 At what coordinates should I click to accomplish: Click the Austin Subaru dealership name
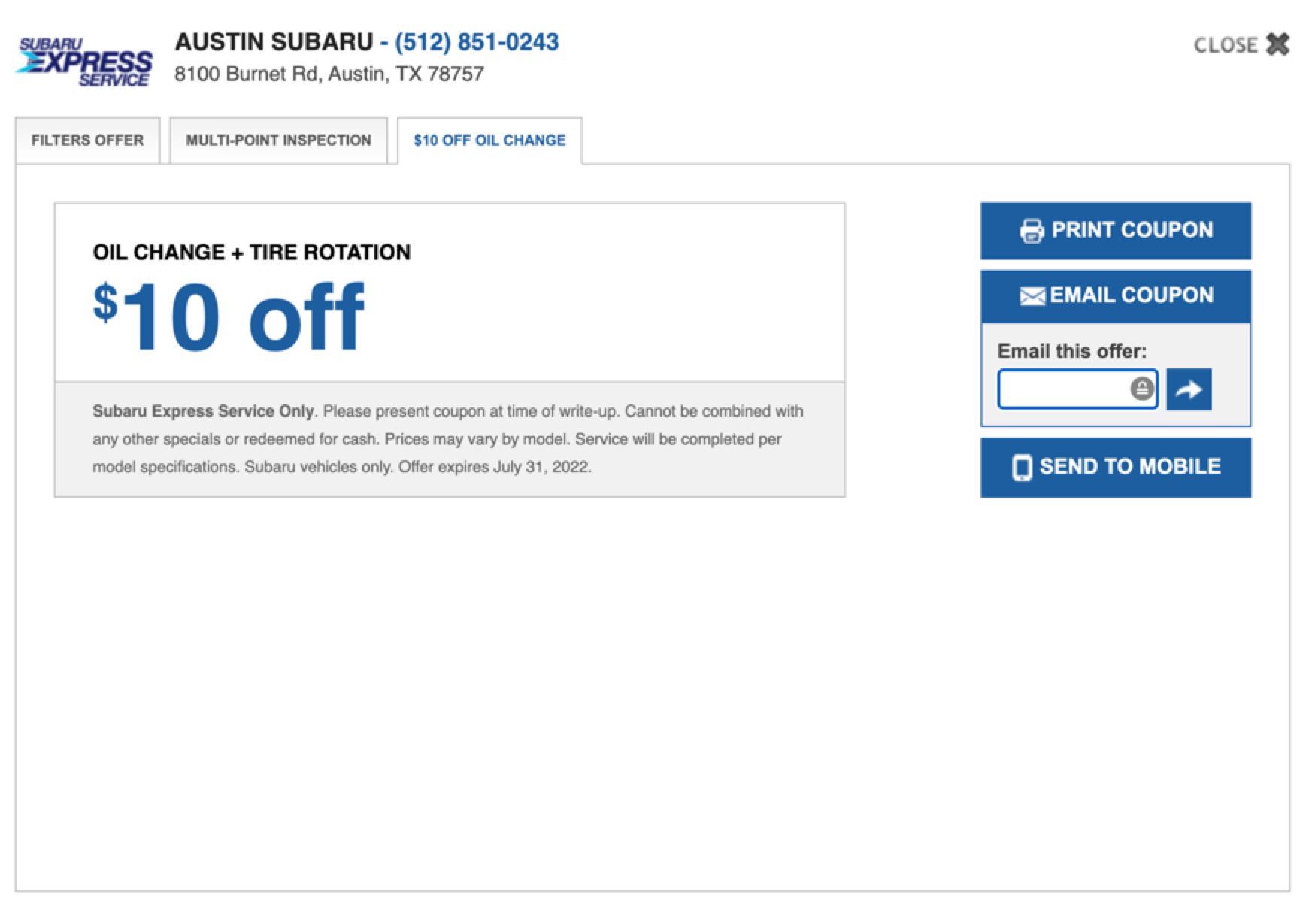[274, 42]
